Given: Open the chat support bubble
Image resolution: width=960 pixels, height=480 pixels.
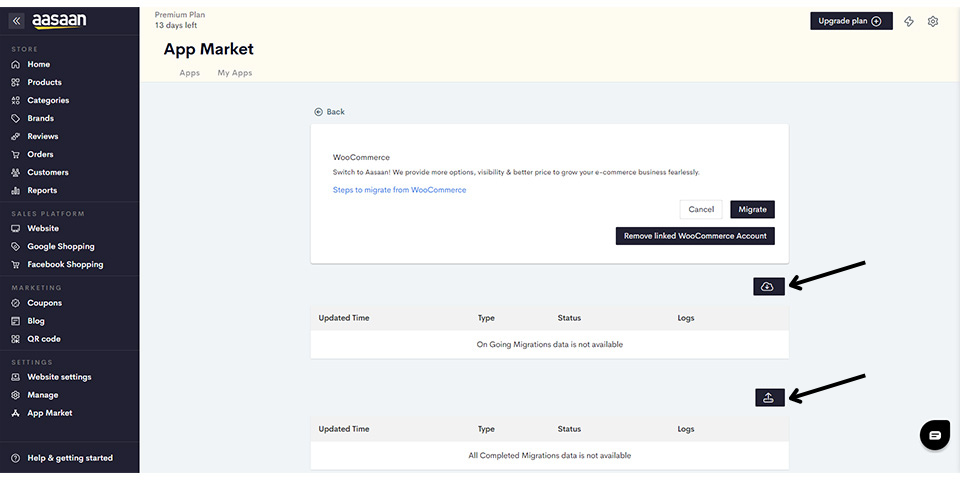Looking at the screenshot, I should coord(935,435).
